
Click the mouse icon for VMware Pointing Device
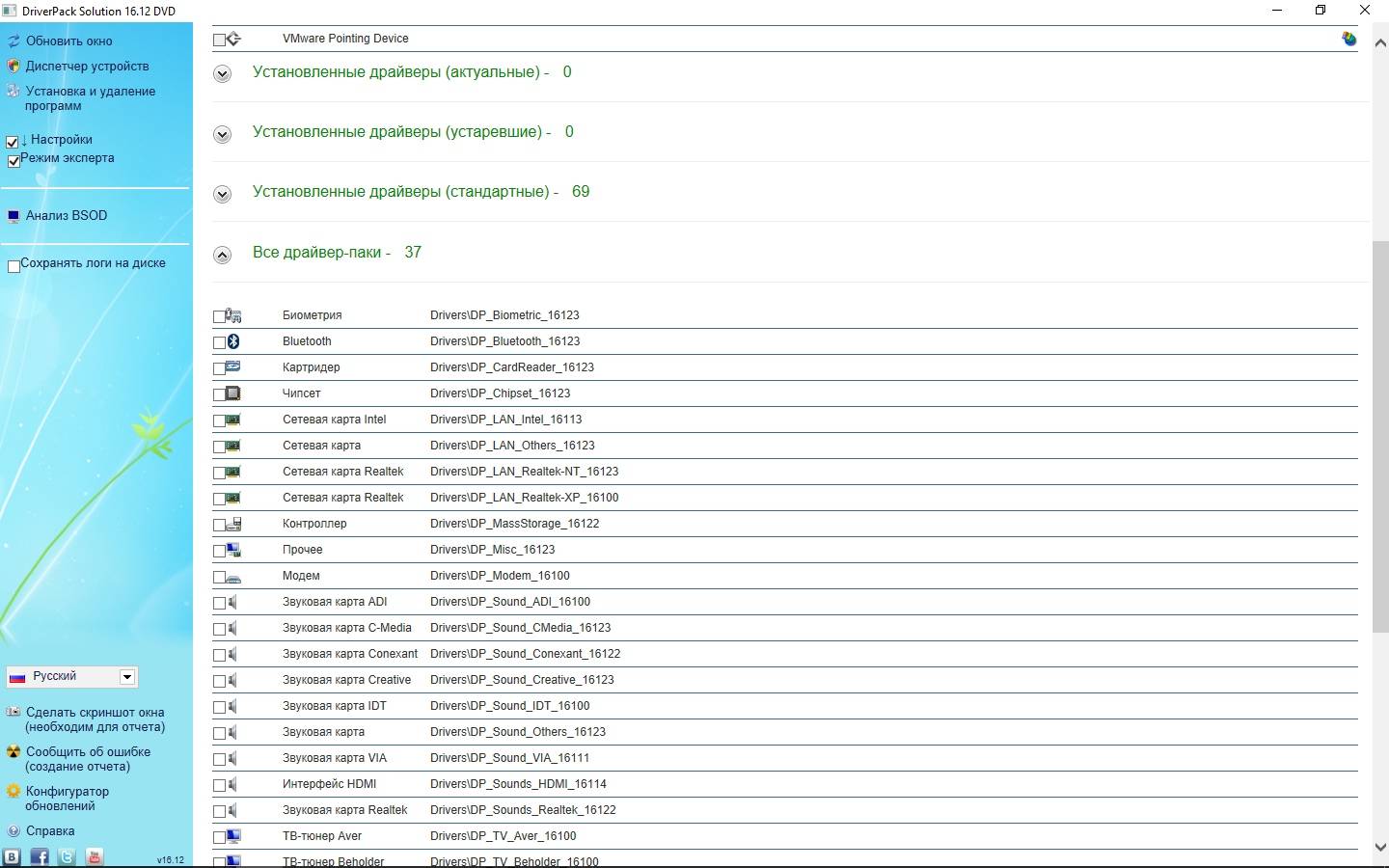[233, 39]
